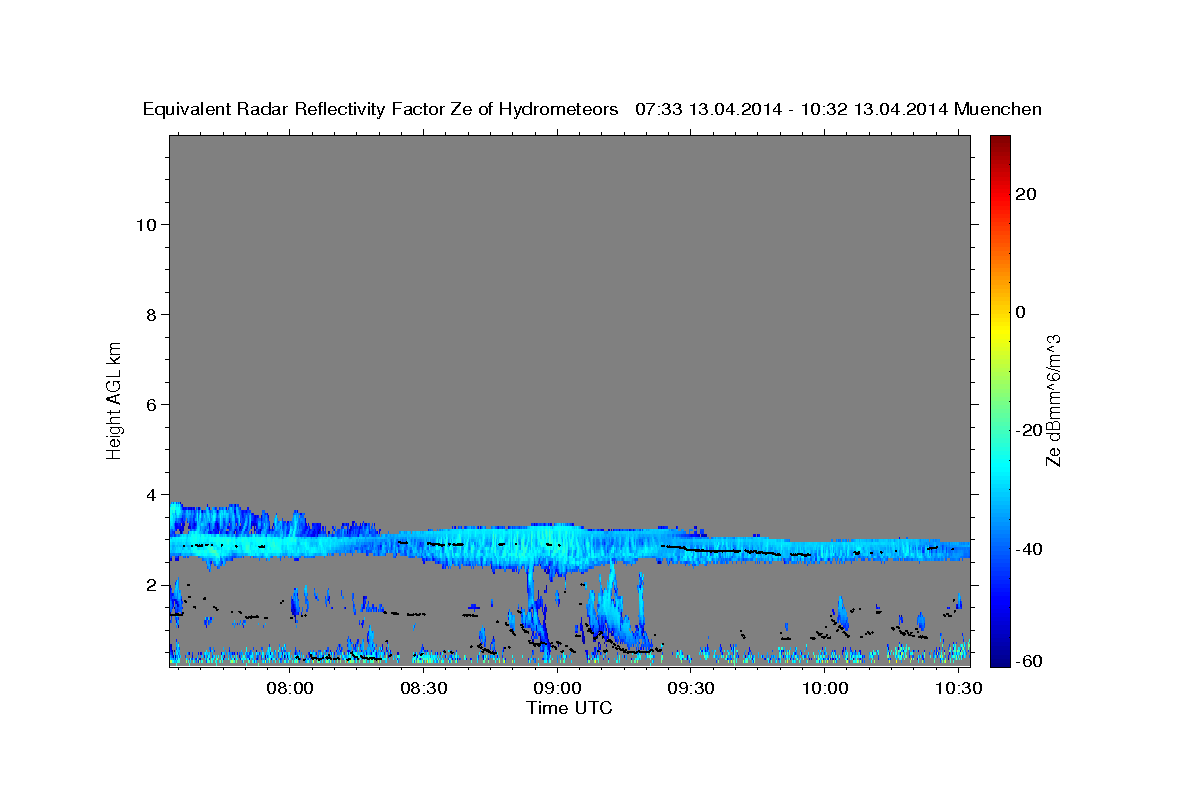Click the height tick label '10'
Image resolution: width=1200 pixels, height=800 pixels.
[x=146, y=224]
